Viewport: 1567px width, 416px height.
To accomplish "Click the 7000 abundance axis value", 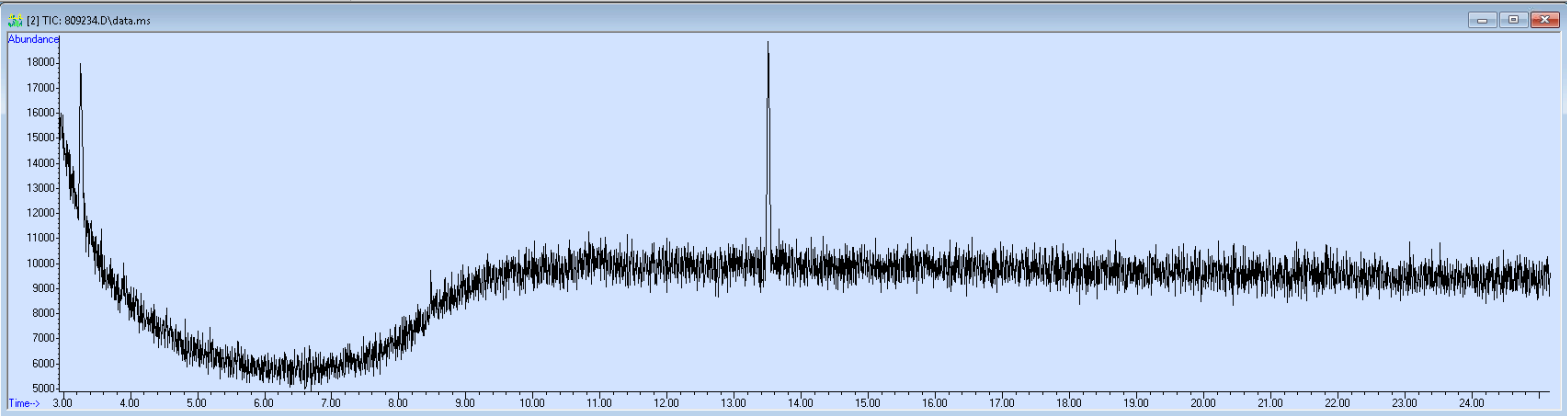I will pyautogui.click(x=44, y=339).
